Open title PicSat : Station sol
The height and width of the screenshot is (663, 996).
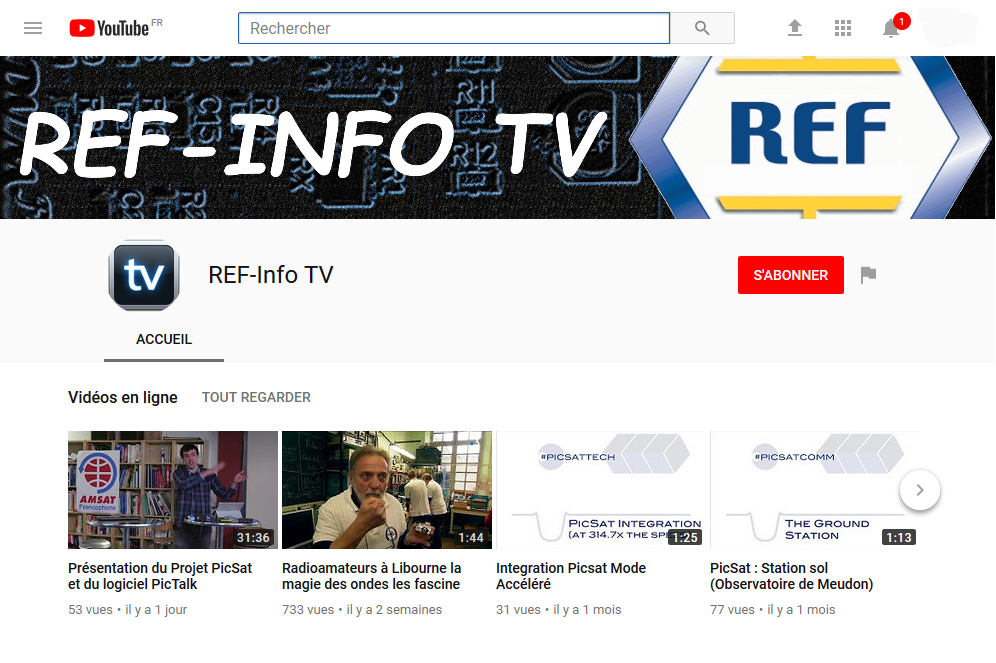(791, 576)
